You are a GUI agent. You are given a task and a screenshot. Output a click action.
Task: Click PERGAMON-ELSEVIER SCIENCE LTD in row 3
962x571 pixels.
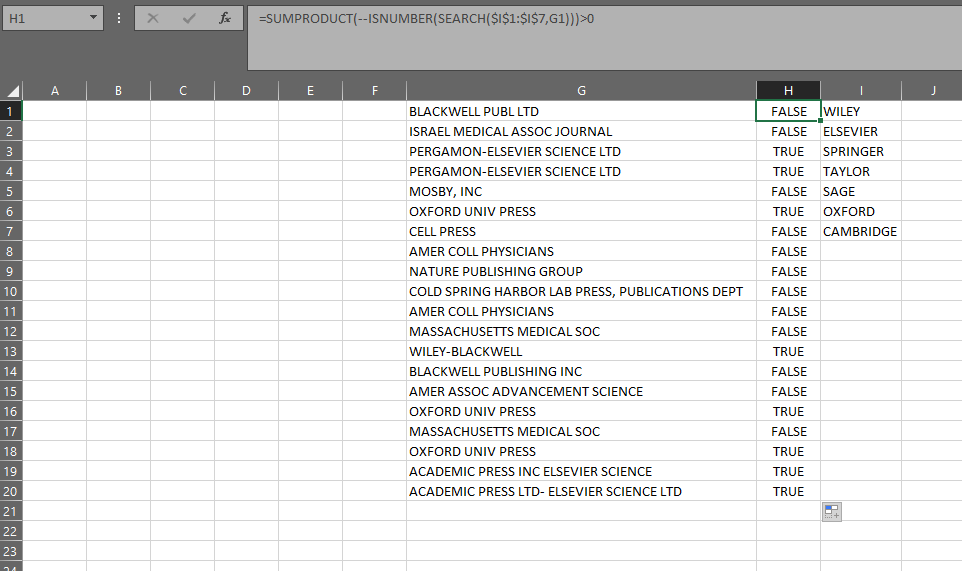pos(581,151)
